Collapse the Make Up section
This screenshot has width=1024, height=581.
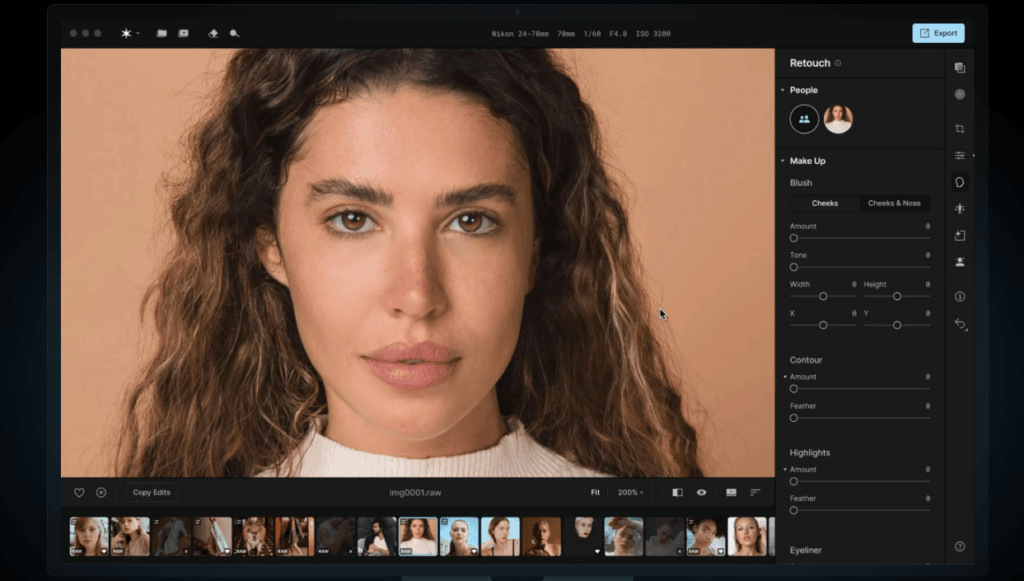[x=782, y=161]
